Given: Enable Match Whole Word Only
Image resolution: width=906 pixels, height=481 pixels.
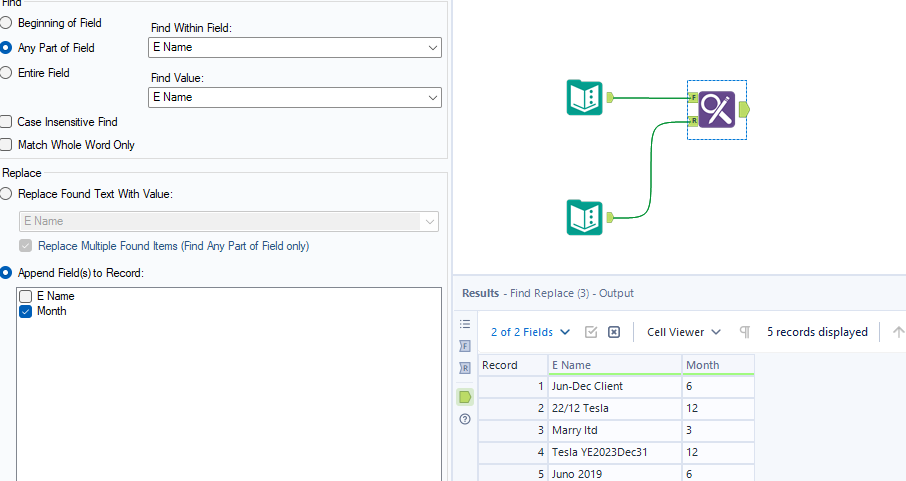Looking at the screenshot, I should pos(6,145).
